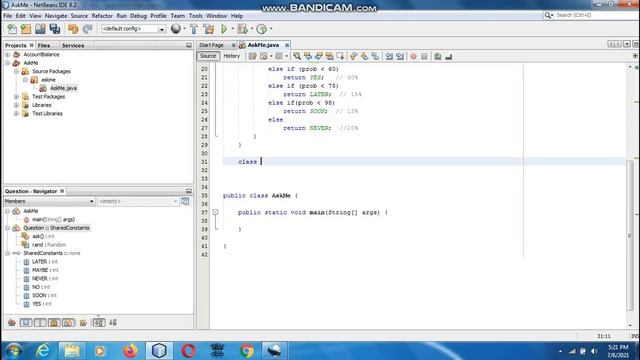Click the New Project toolbar icon
Screen dimensions: 640x360
[26, 29]
